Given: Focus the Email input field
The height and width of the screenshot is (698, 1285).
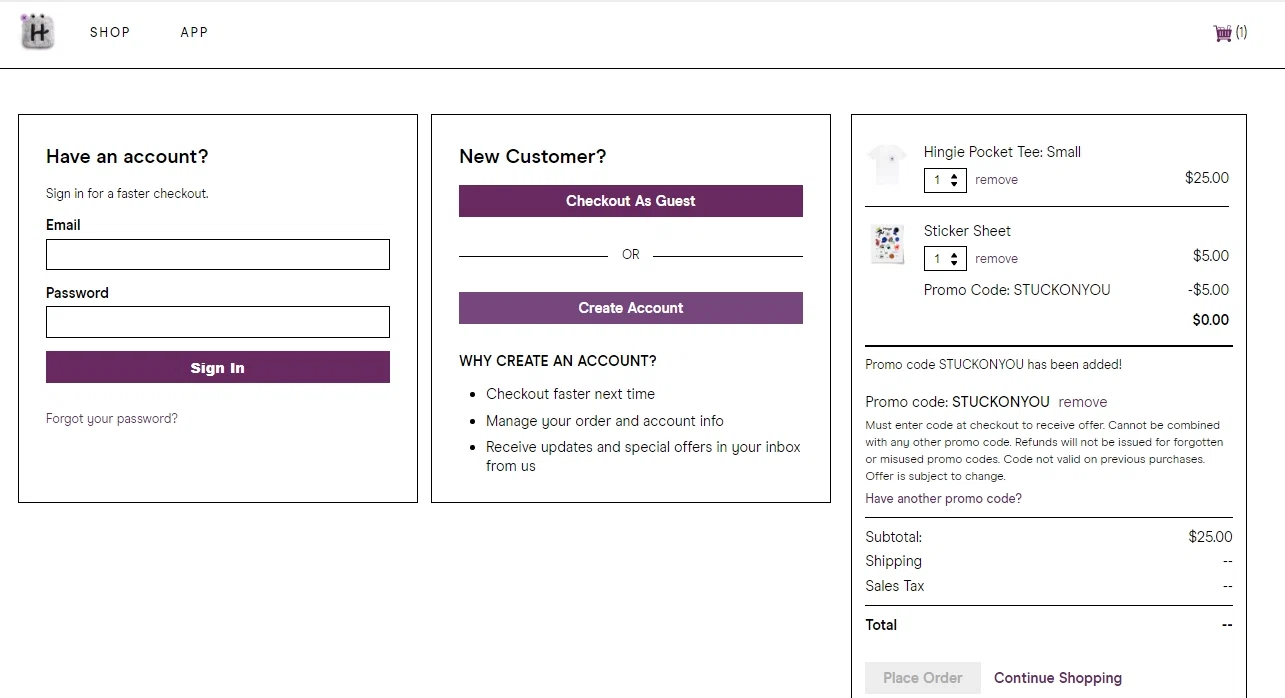Looking at the screenshot, I should pos(218,254).
